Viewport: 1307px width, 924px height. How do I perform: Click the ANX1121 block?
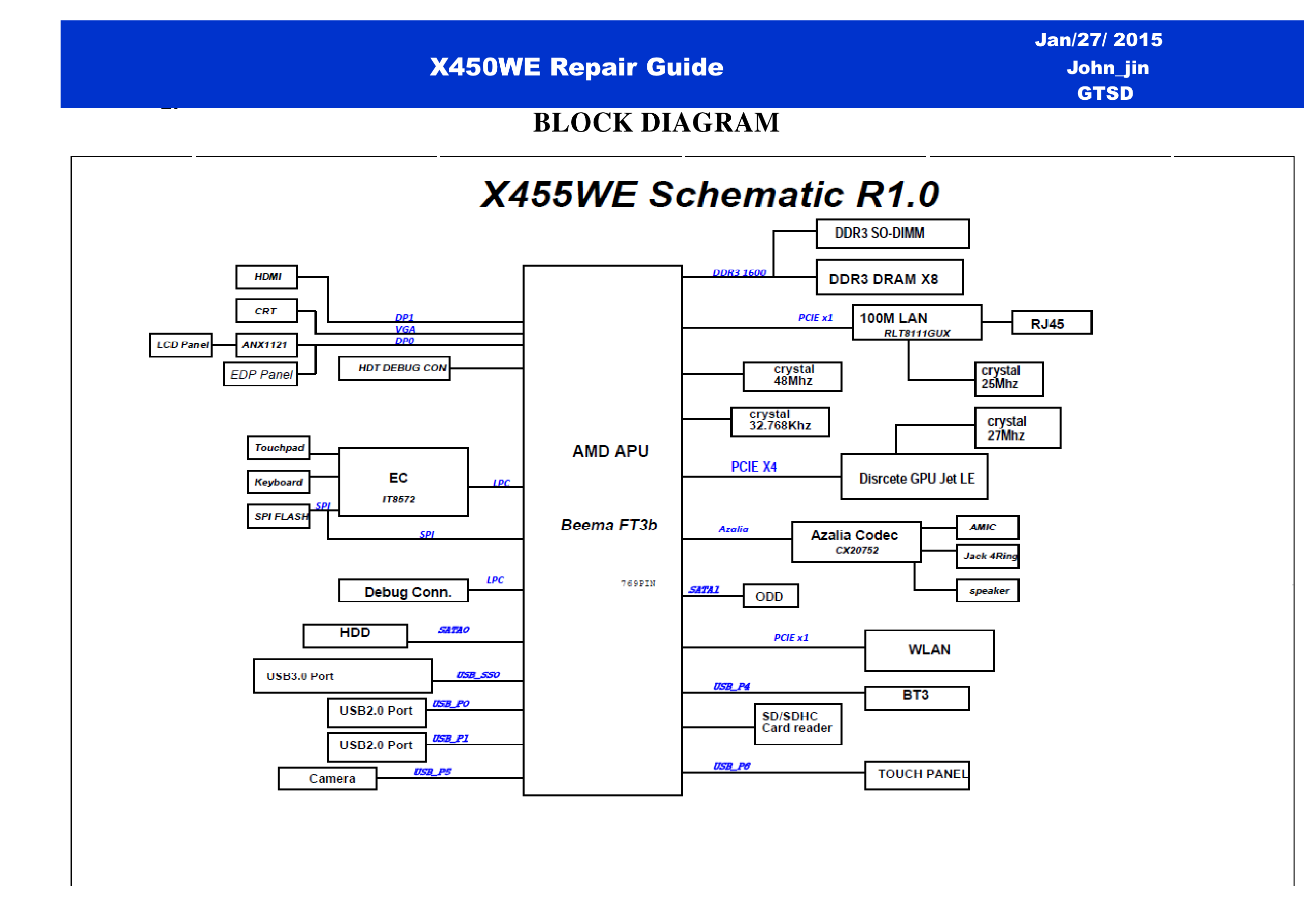(x=266, y=346)
